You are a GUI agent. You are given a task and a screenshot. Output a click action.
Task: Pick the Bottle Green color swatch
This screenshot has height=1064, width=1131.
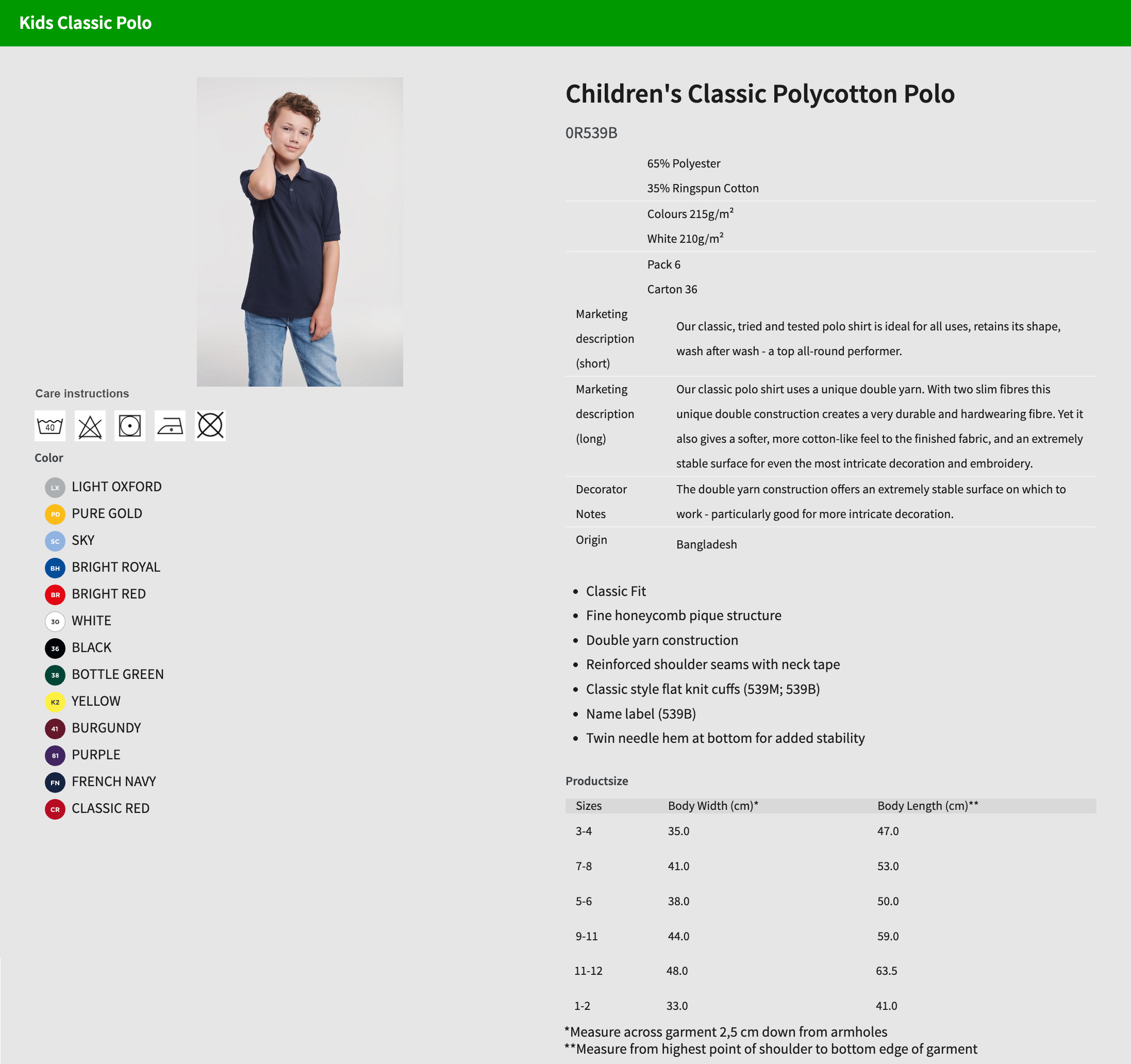(x=55, y=675)
